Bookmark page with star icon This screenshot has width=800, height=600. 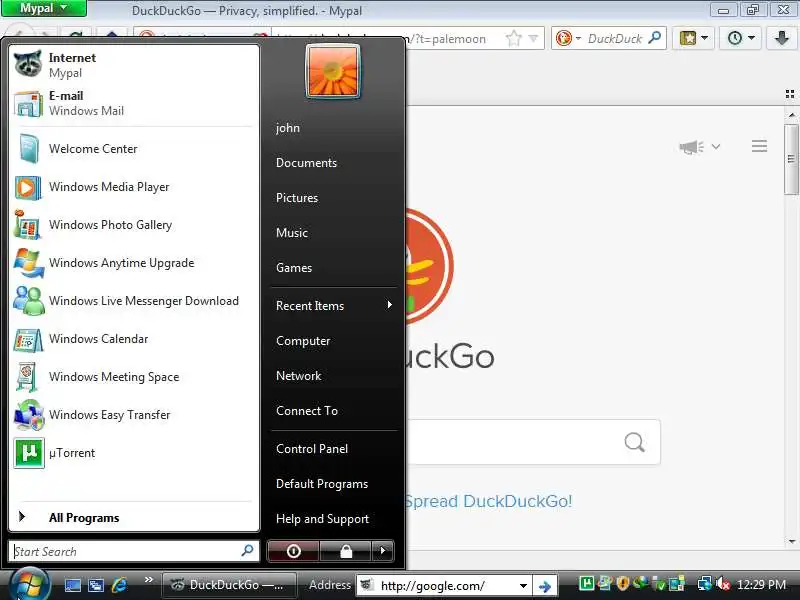pyautogui.click(x=514, y=38)
